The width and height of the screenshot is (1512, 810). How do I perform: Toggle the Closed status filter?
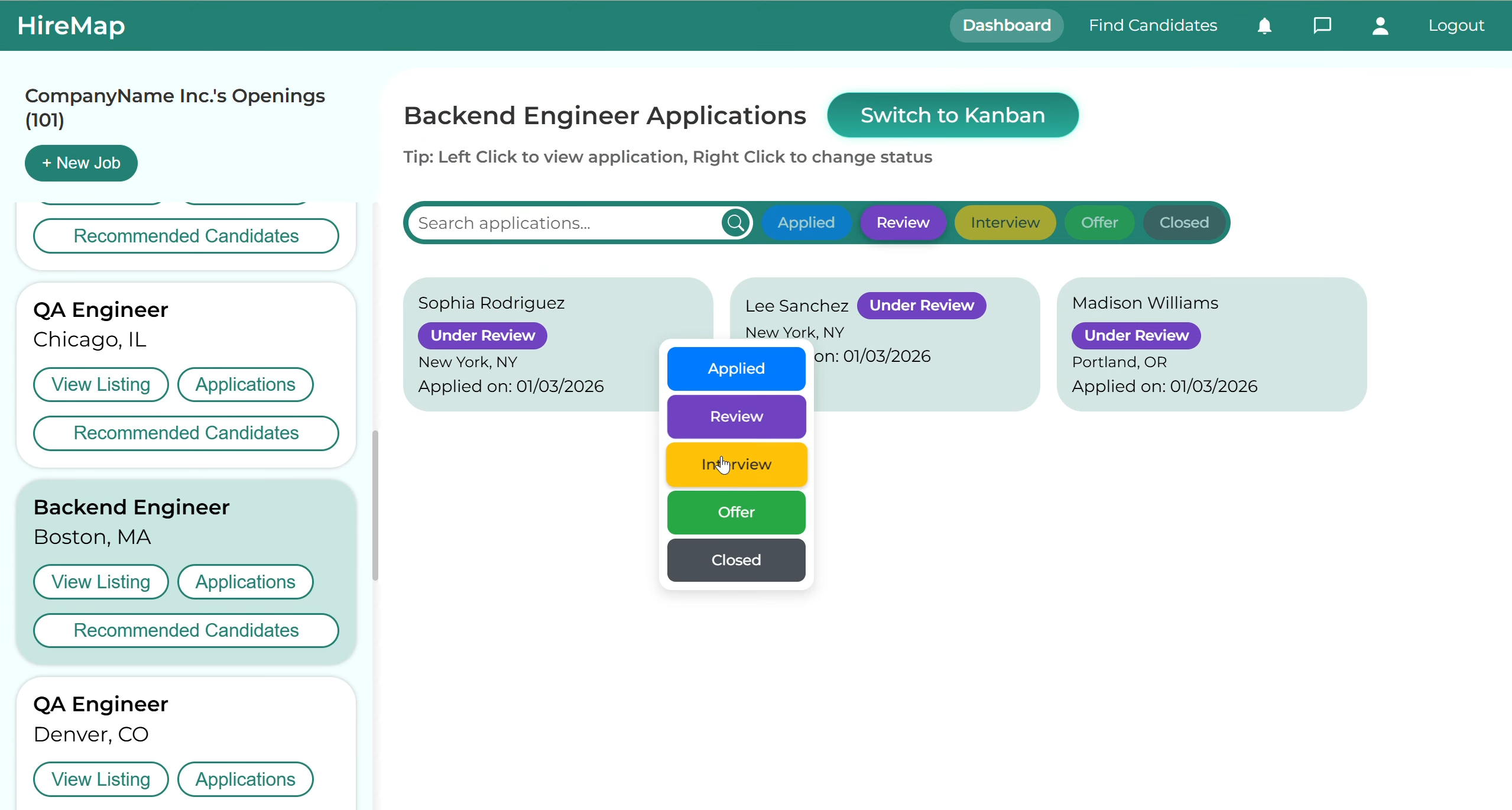pyautogui.click(x=1184, y=223)
